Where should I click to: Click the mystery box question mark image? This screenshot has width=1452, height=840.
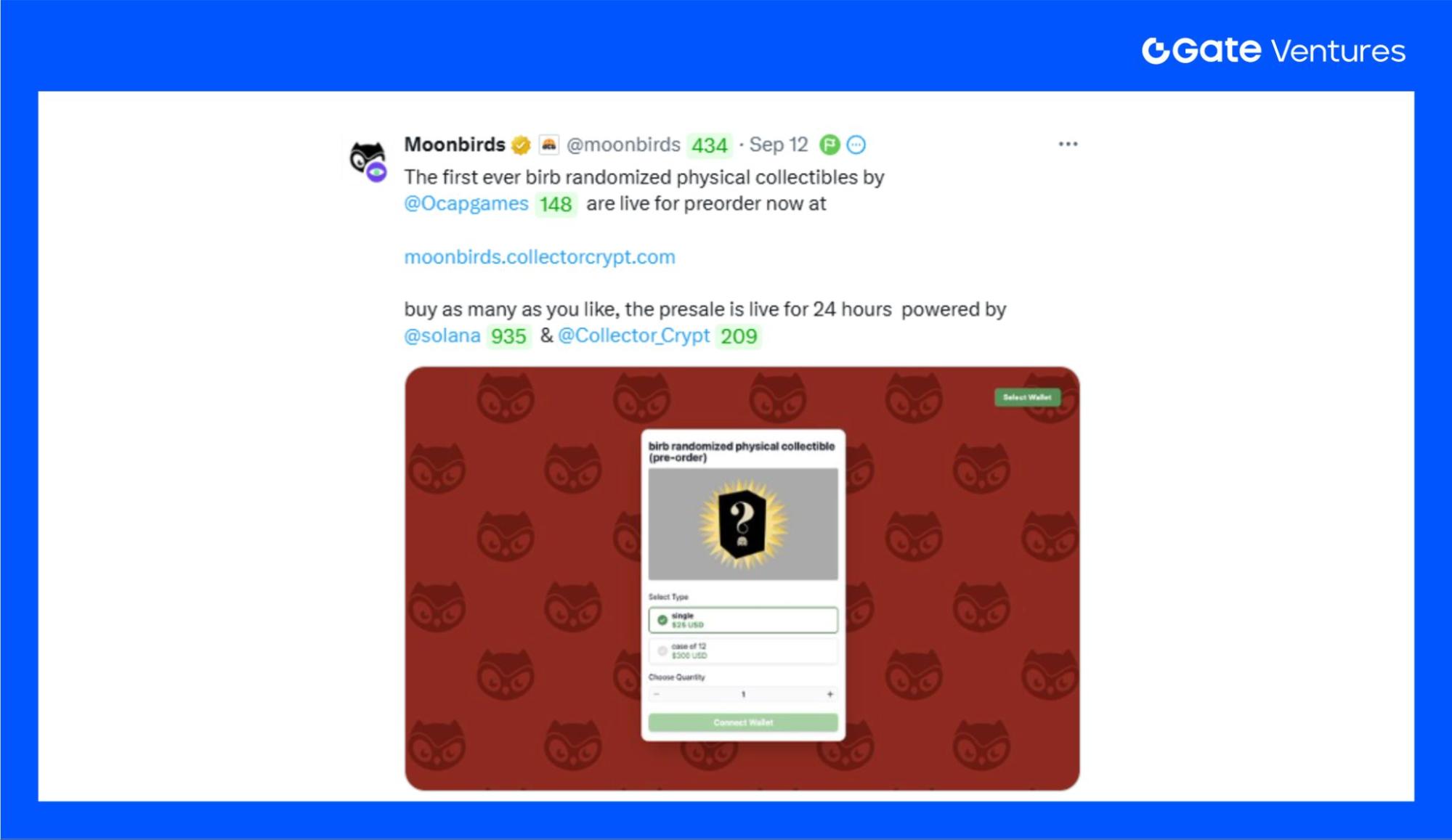(x=743, y=523)
